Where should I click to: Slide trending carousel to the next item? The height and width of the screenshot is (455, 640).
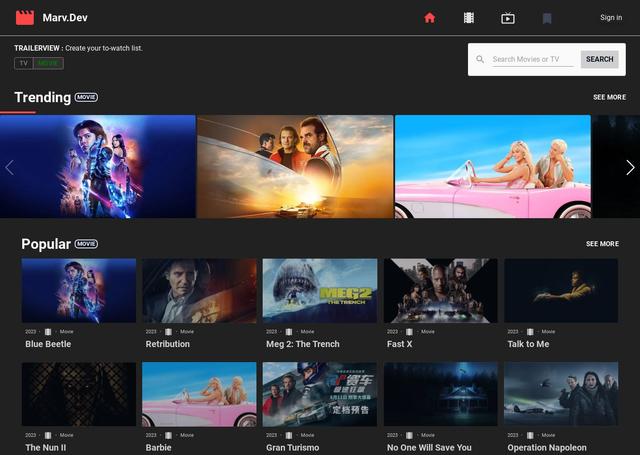coord(629,167)
